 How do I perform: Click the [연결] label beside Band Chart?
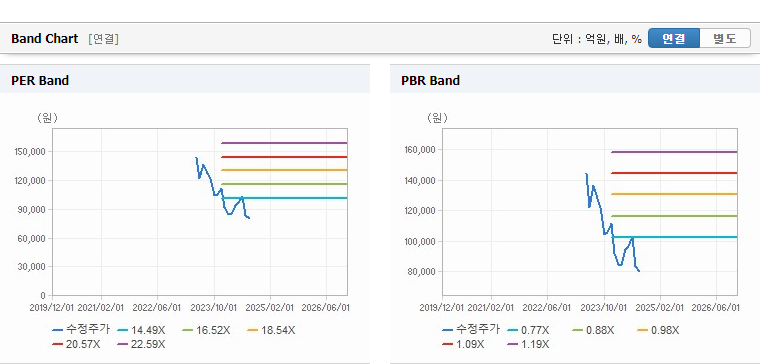click(x=103, y=39)
